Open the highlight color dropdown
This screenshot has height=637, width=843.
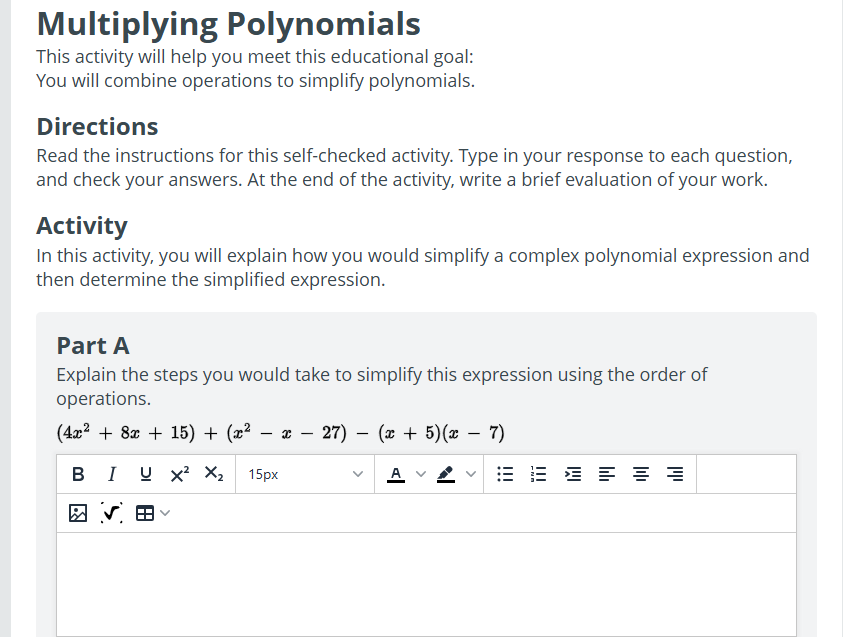click(470, 473)
